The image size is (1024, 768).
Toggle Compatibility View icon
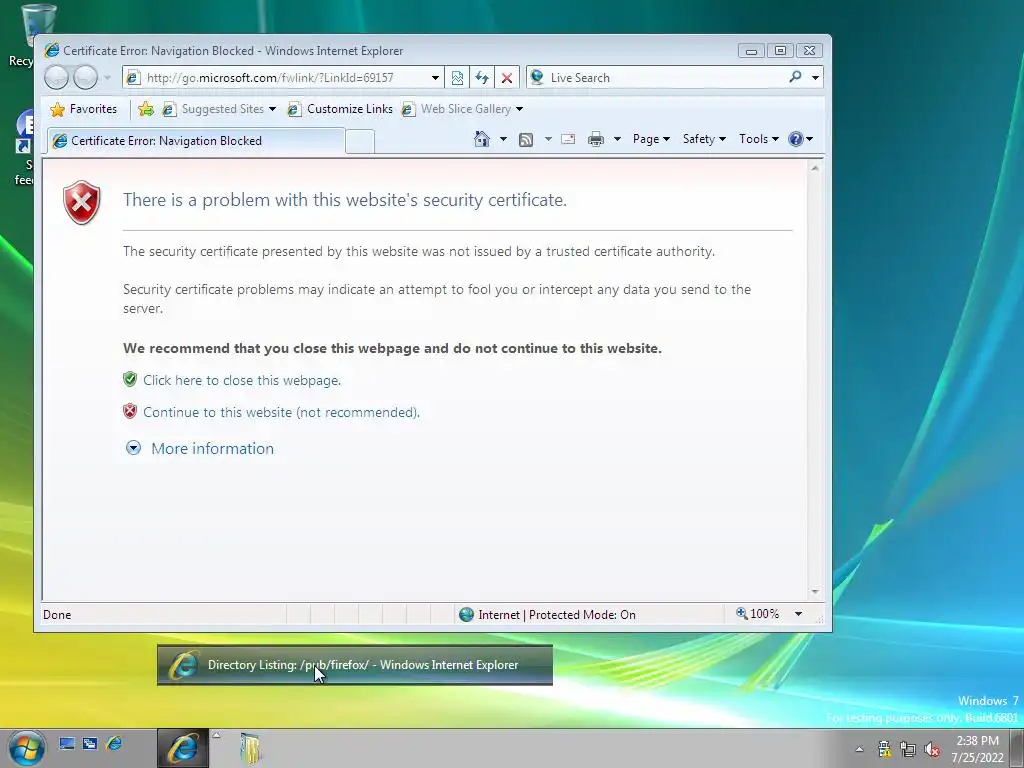pyautogui.click(x=457, y=78)
